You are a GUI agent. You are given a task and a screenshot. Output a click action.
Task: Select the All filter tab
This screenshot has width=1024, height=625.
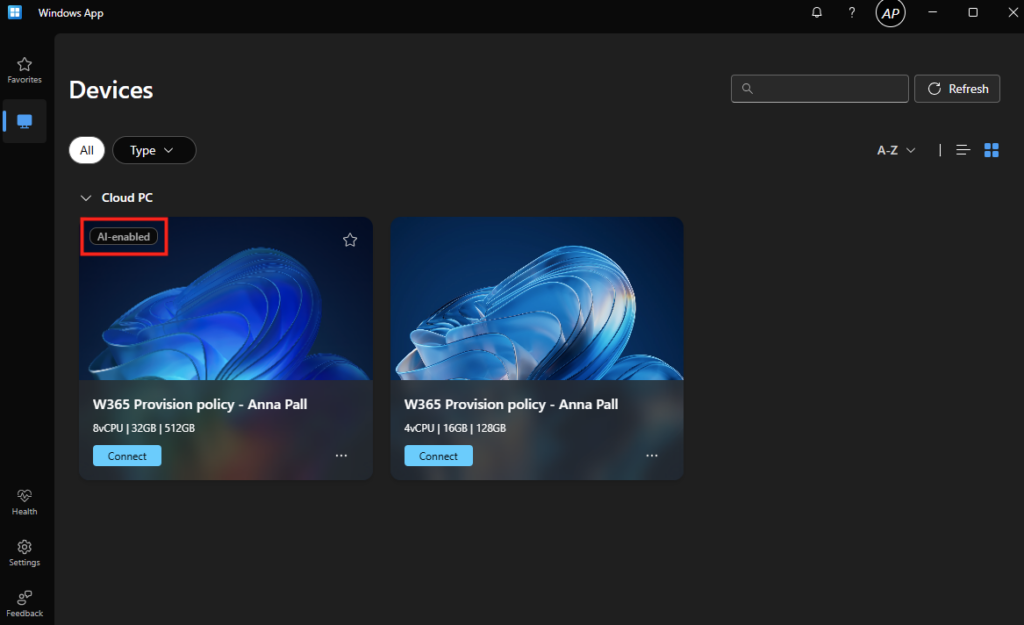(87, 150)
